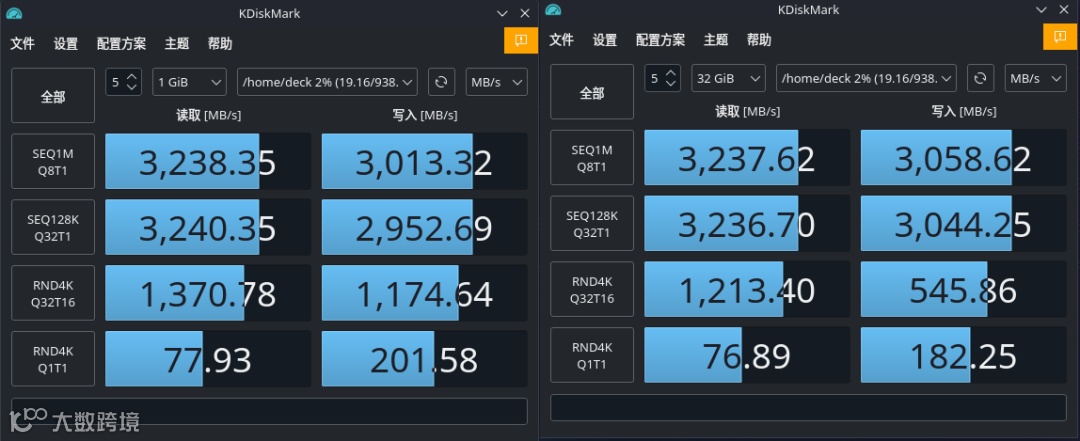Viewport: 1080px width, 441px height.
Task: Click read result 3,237.62 in right window
Action: coord(747,157)
